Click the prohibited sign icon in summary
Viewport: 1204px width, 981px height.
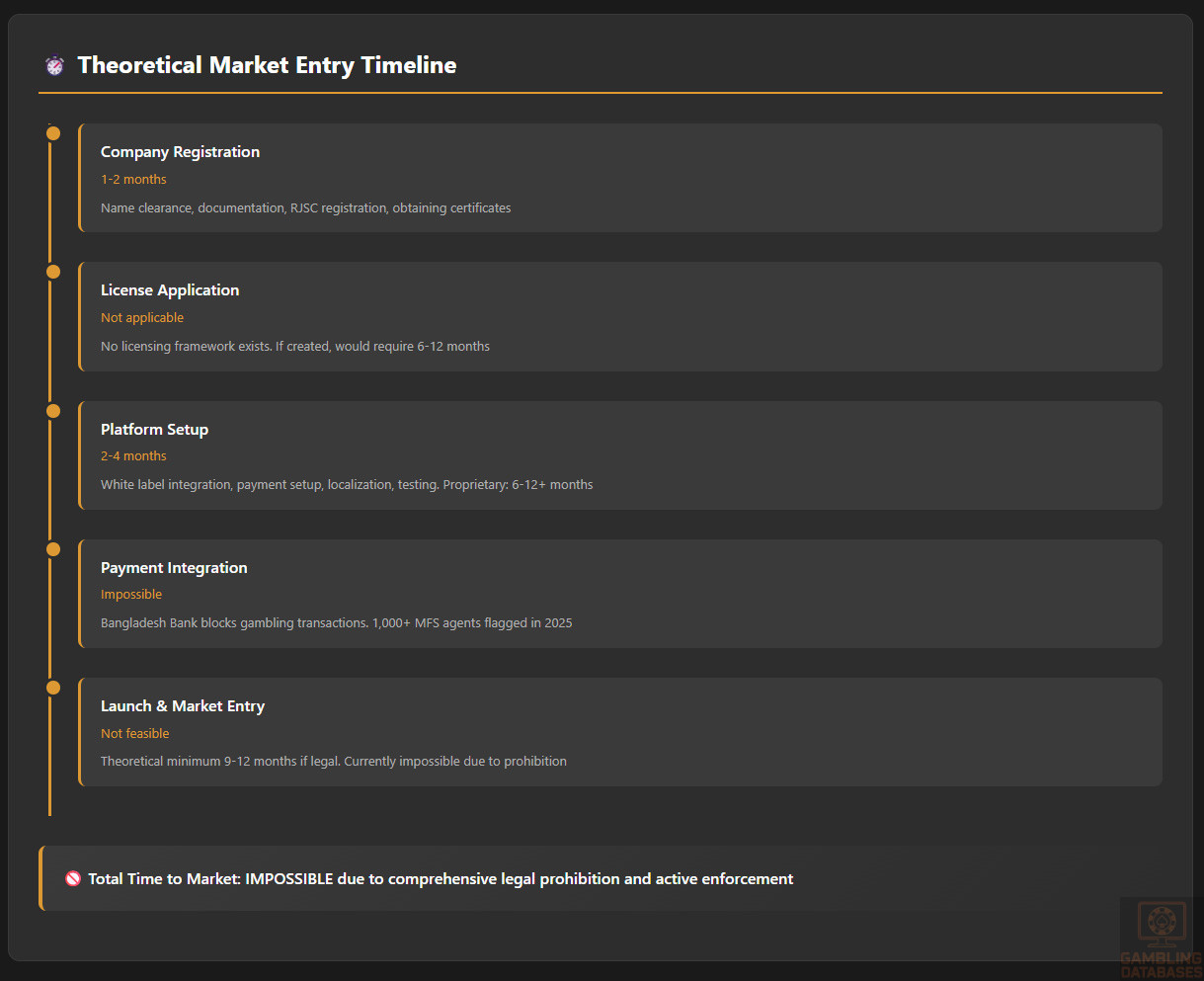point(73,878)
